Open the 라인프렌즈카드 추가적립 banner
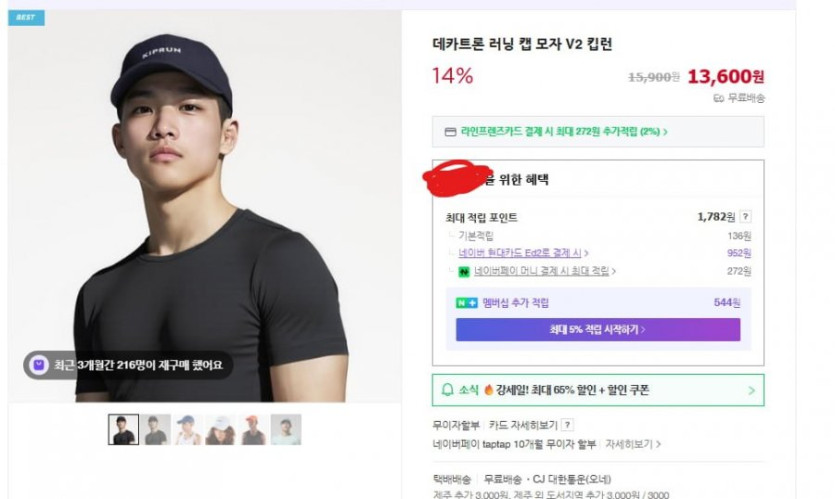The height and width of the screenshot is (499, 835). 597,131
